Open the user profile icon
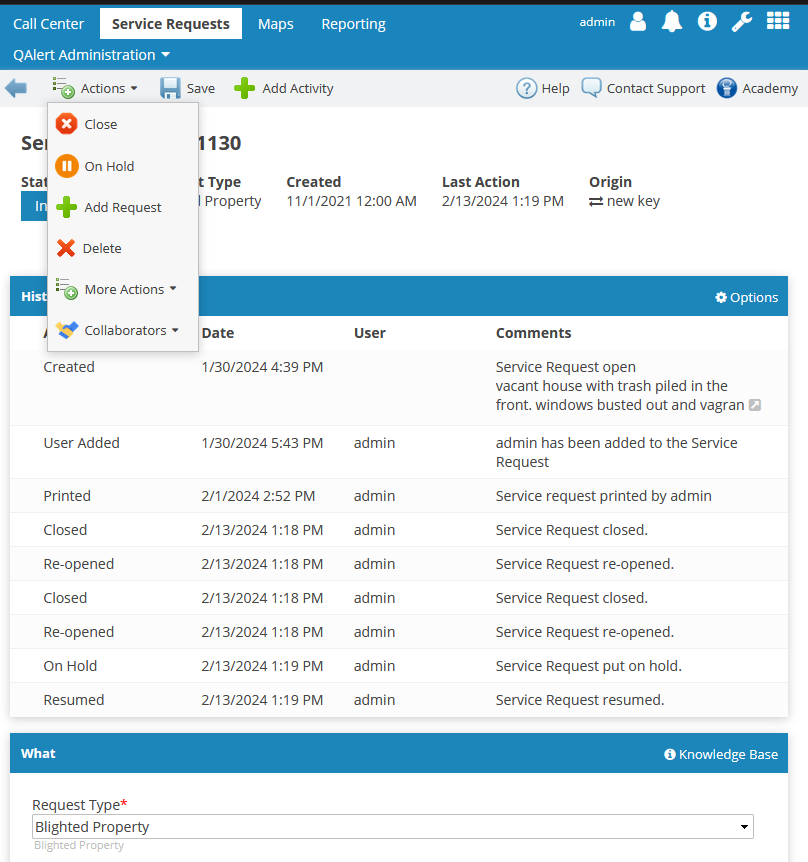Screen dimensions: 808x862 point(638,22)
